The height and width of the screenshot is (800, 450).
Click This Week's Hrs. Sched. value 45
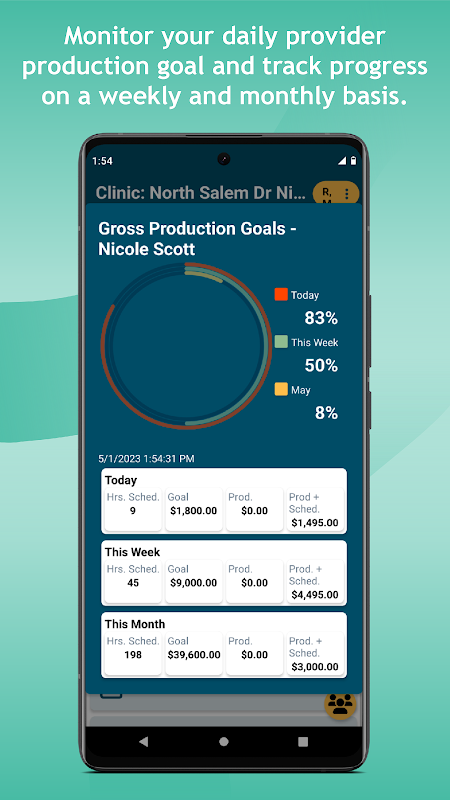(x=133, y=583)
